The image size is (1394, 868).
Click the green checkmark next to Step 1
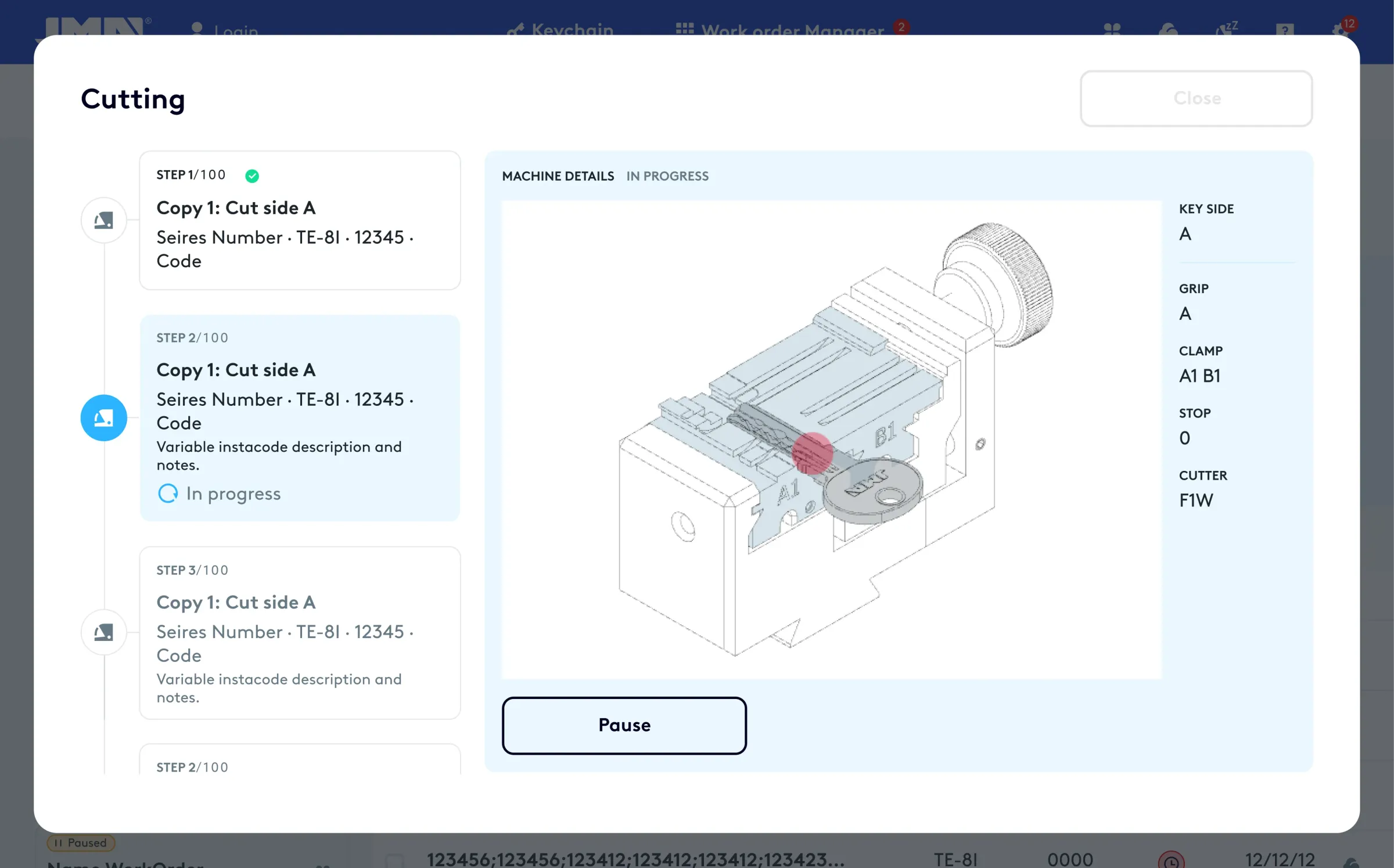point(252,175)
